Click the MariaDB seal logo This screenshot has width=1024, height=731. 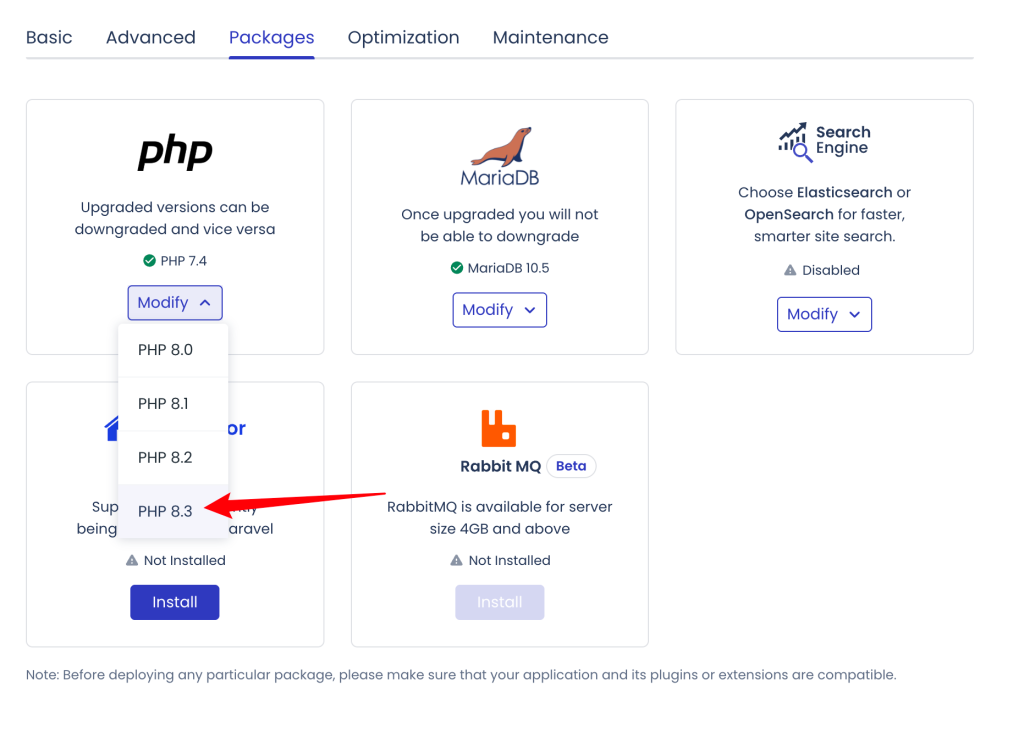[x=501, y=146]
